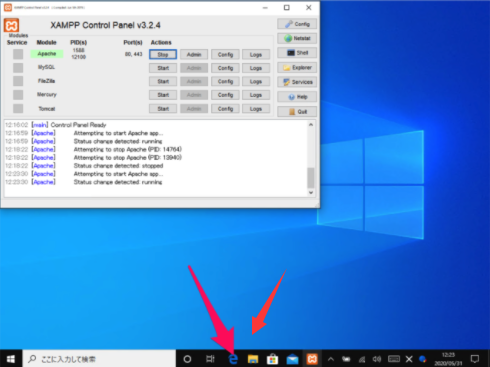Launch the Shell from the side panel
The width and height of the screenshot is (490, 367).
pos(297,53)
